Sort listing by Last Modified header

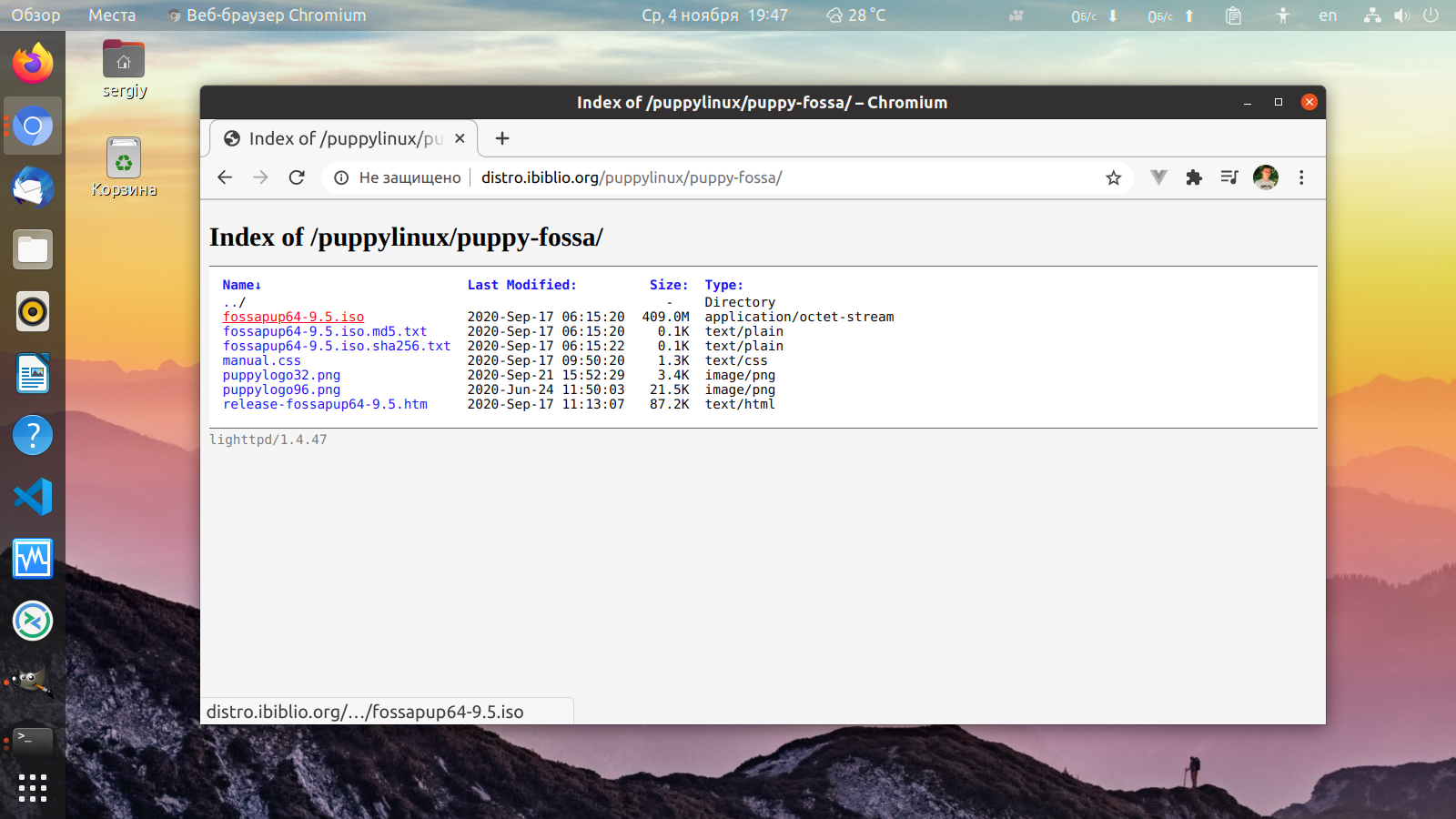pos(521,285)
